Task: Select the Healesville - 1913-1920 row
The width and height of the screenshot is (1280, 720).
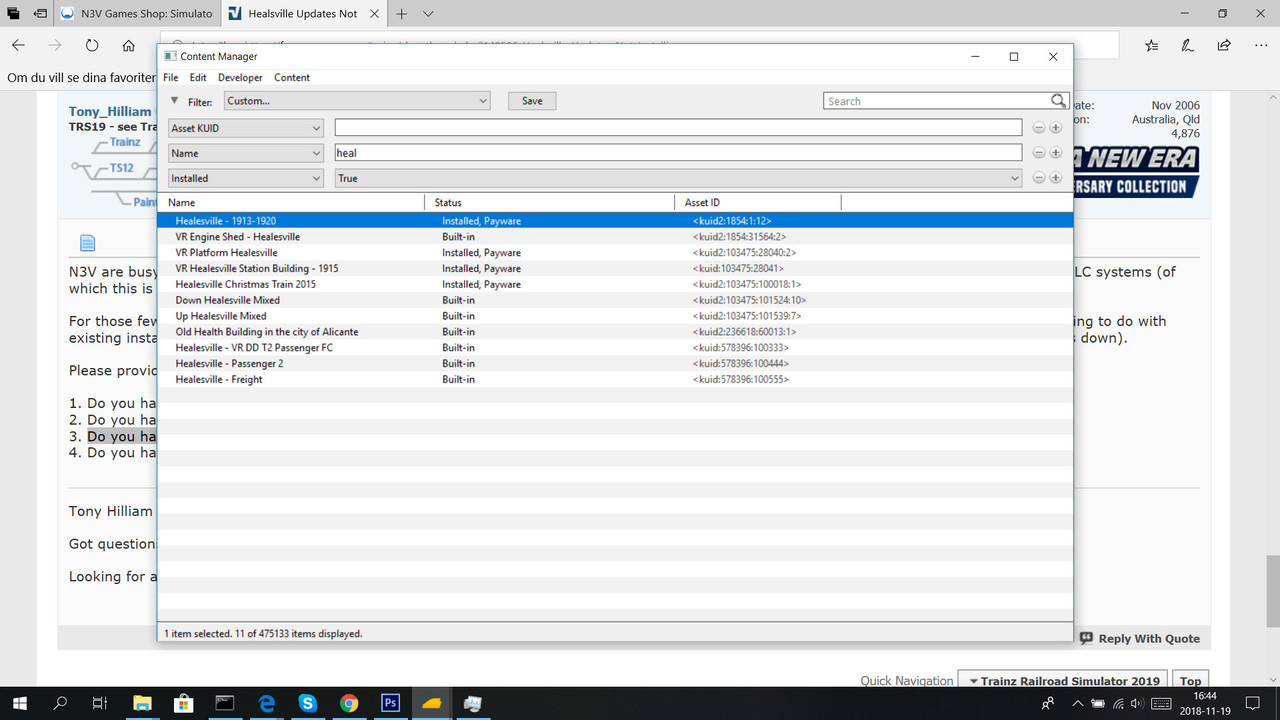Action: (615, 221)
